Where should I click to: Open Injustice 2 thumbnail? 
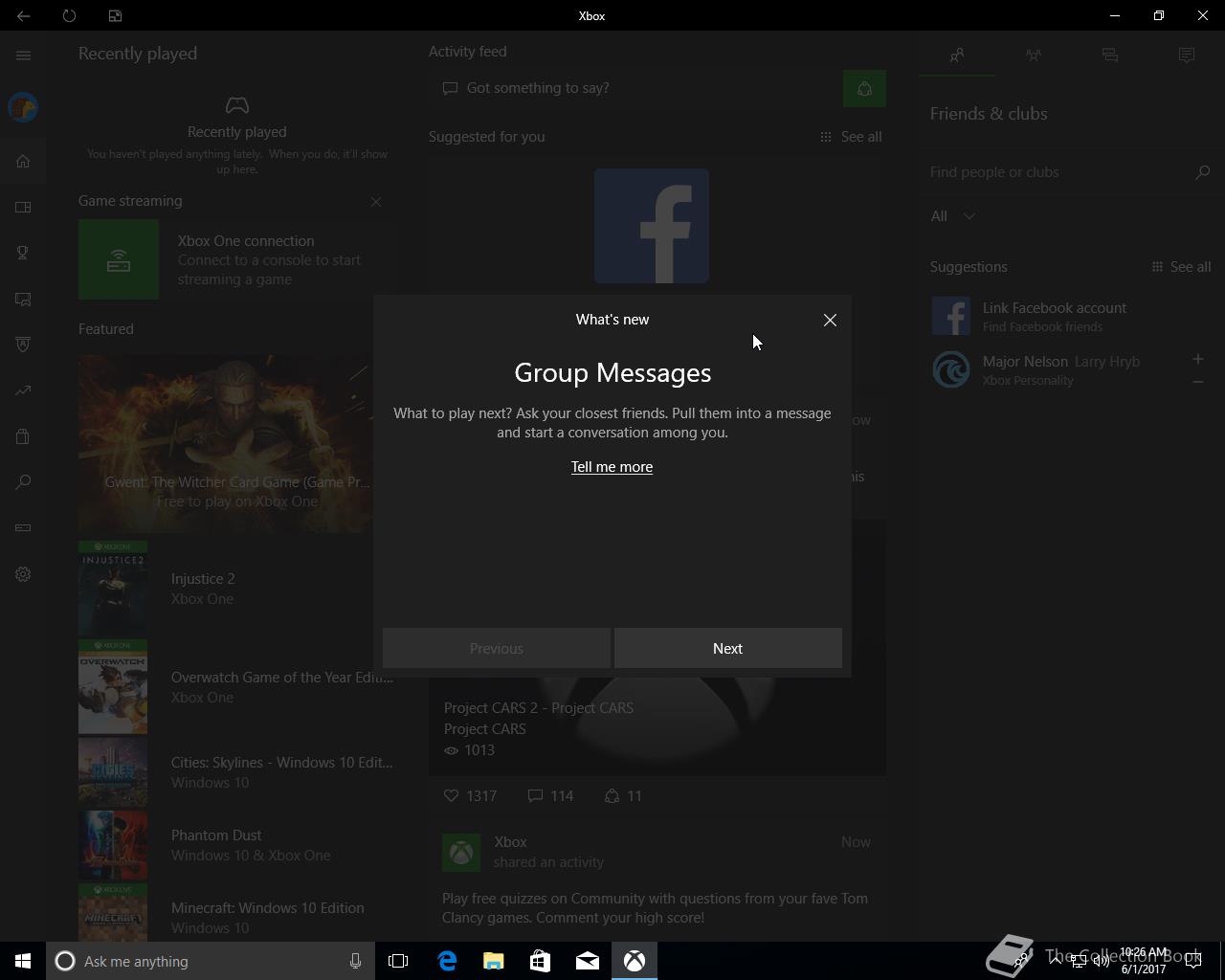click(113, 588)
